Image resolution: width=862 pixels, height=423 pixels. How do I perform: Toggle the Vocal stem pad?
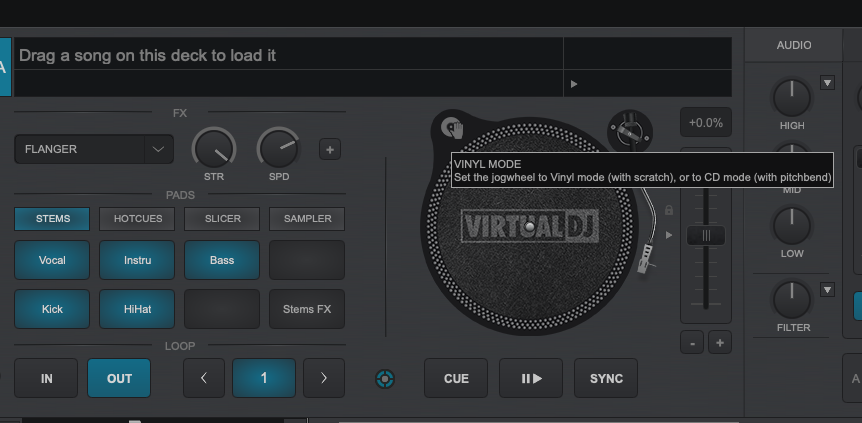click(x=52, y=260)
